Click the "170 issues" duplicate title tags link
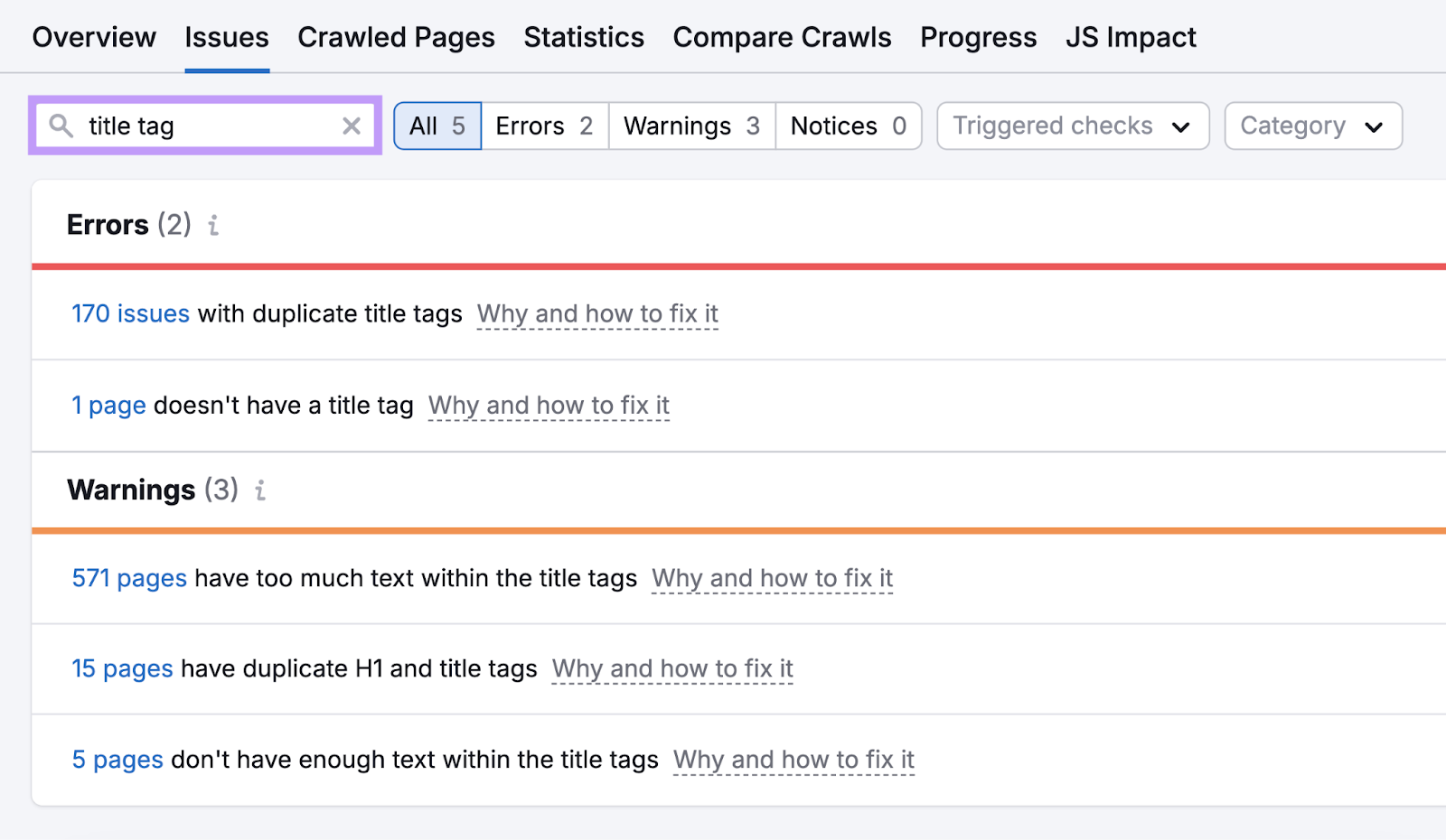 [129, 313]
